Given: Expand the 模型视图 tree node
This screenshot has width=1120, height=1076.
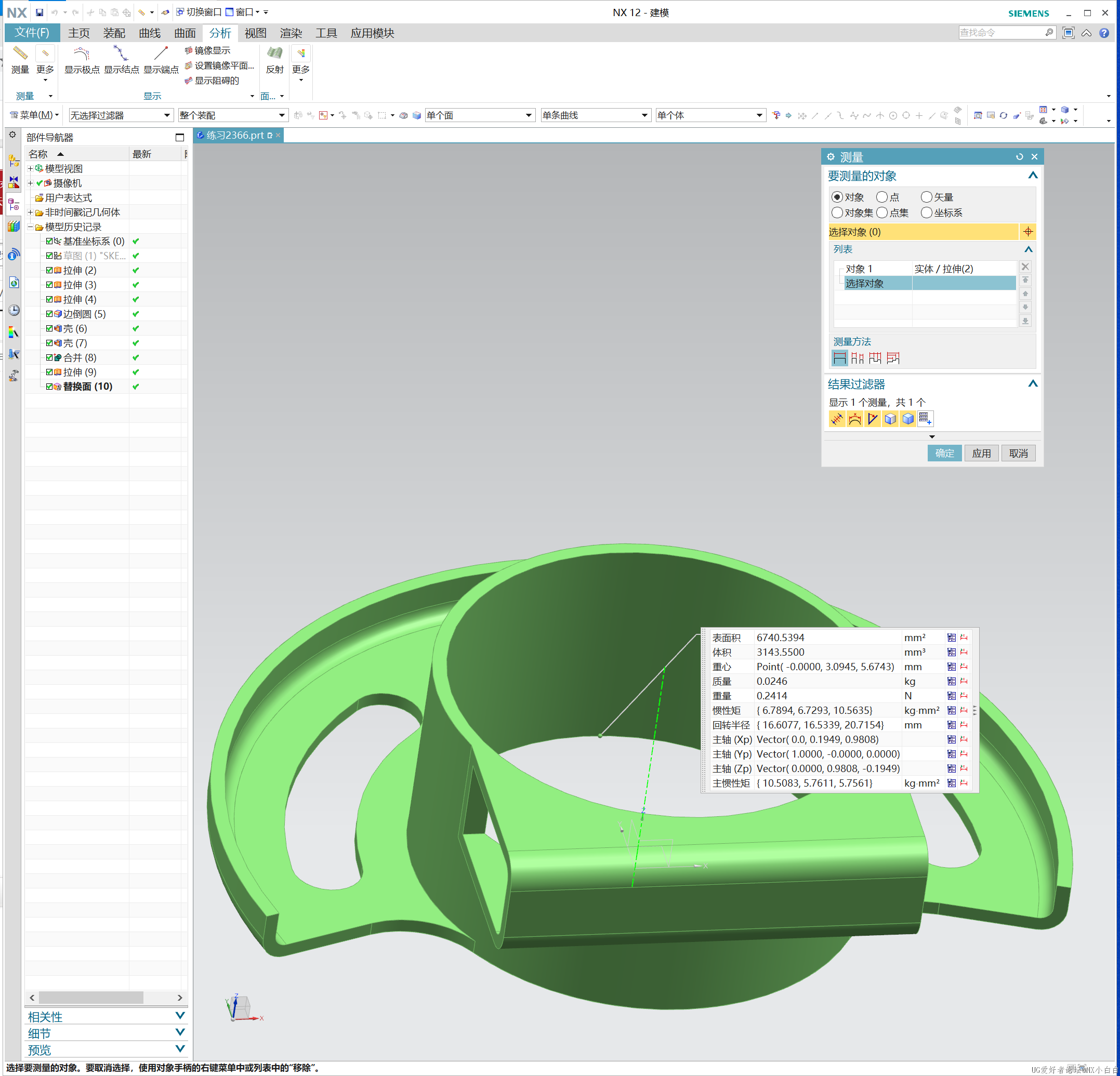Looking at the screenshot, I should coord(30,168).
